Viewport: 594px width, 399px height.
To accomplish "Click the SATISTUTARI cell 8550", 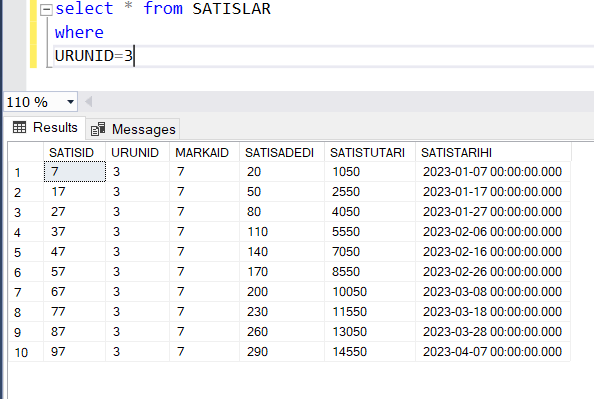I will point(370,272).
